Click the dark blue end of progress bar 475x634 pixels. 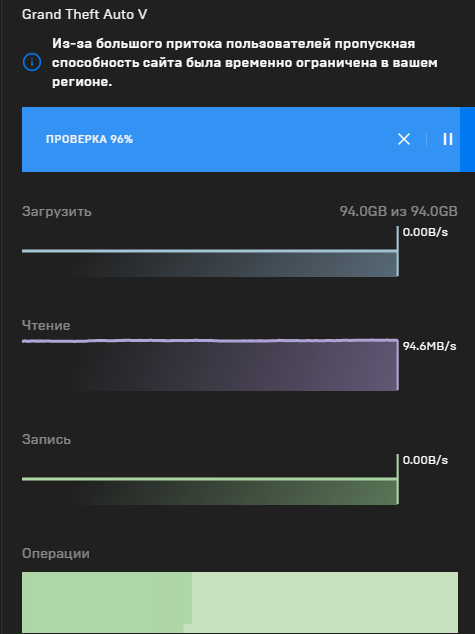point(467,139)
